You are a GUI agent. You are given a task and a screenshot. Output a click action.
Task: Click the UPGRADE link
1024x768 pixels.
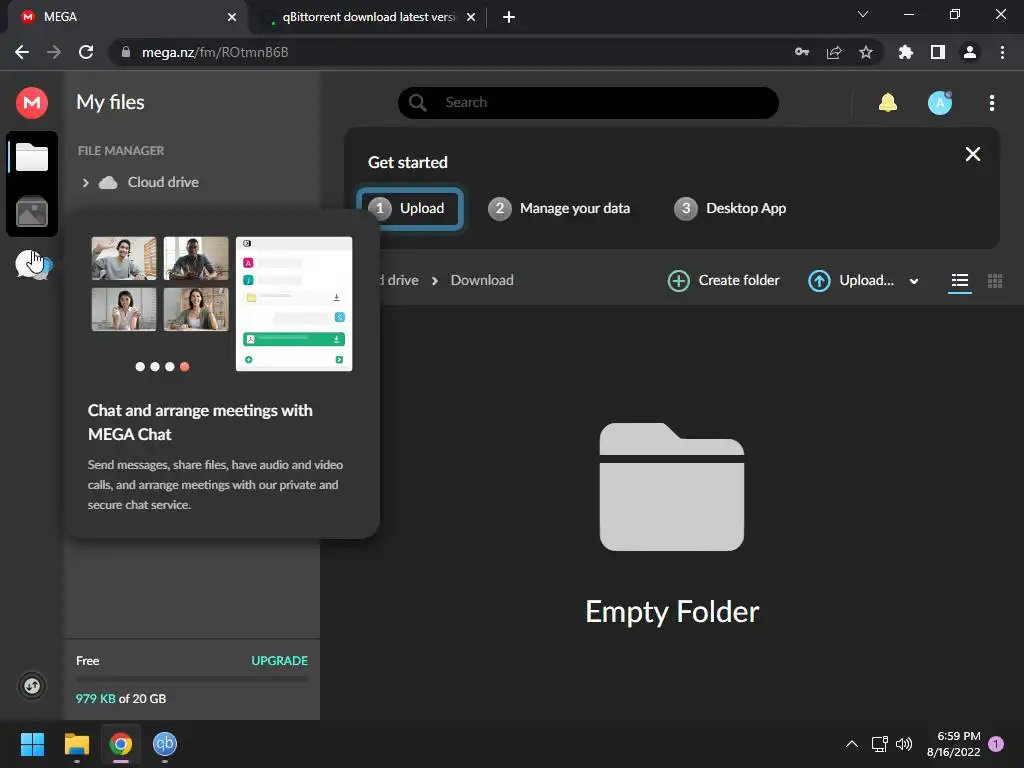click(x=280, y=660)
